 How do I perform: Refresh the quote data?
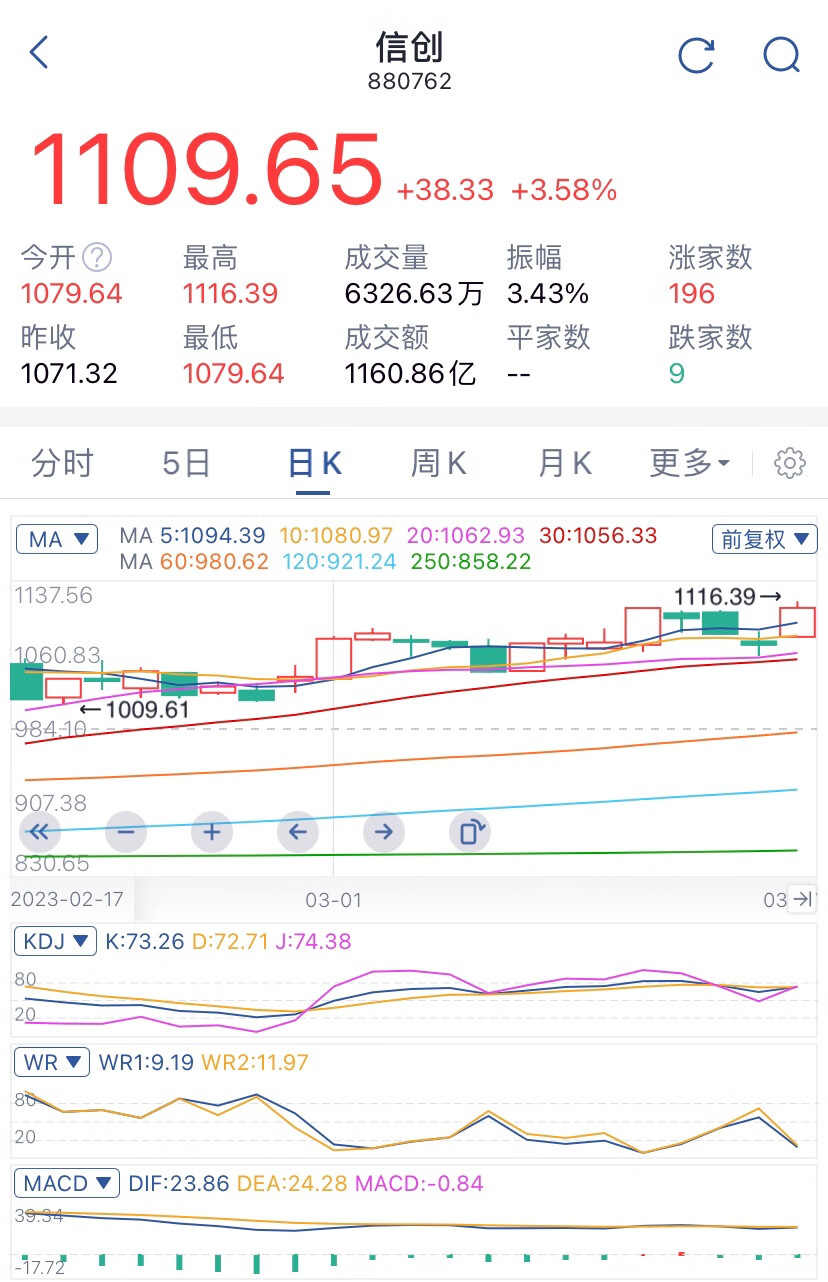click(x=697, y=54)
